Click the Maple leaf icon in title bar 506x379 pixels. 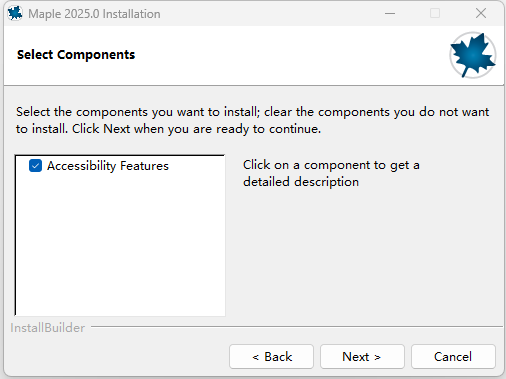pos(15,13)
